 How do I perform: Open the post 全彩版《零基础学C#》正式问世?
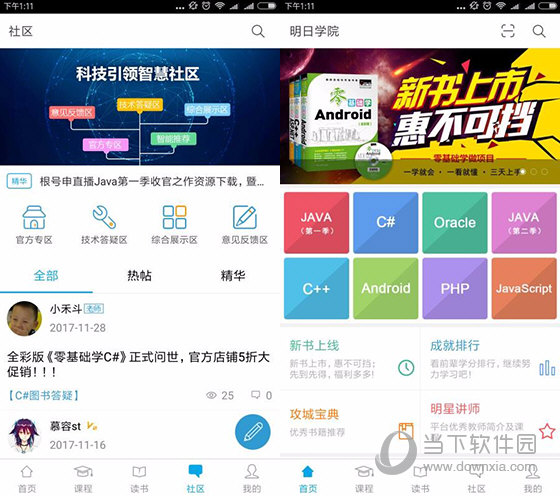(x=138, y=364)
